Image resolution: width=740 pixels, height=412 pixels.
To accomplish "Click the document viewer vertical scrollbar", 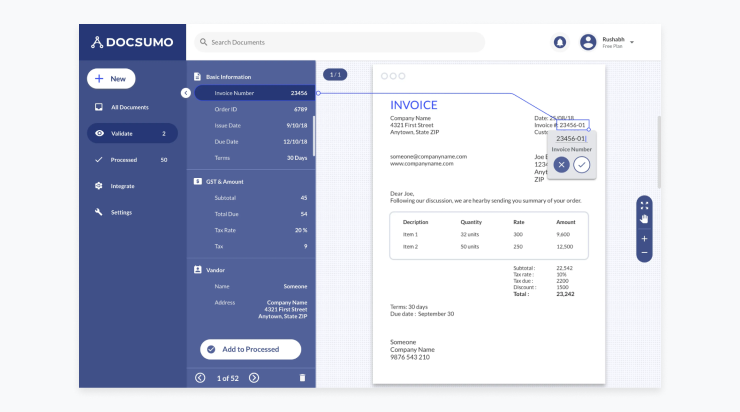I will [x=659, y=152].
